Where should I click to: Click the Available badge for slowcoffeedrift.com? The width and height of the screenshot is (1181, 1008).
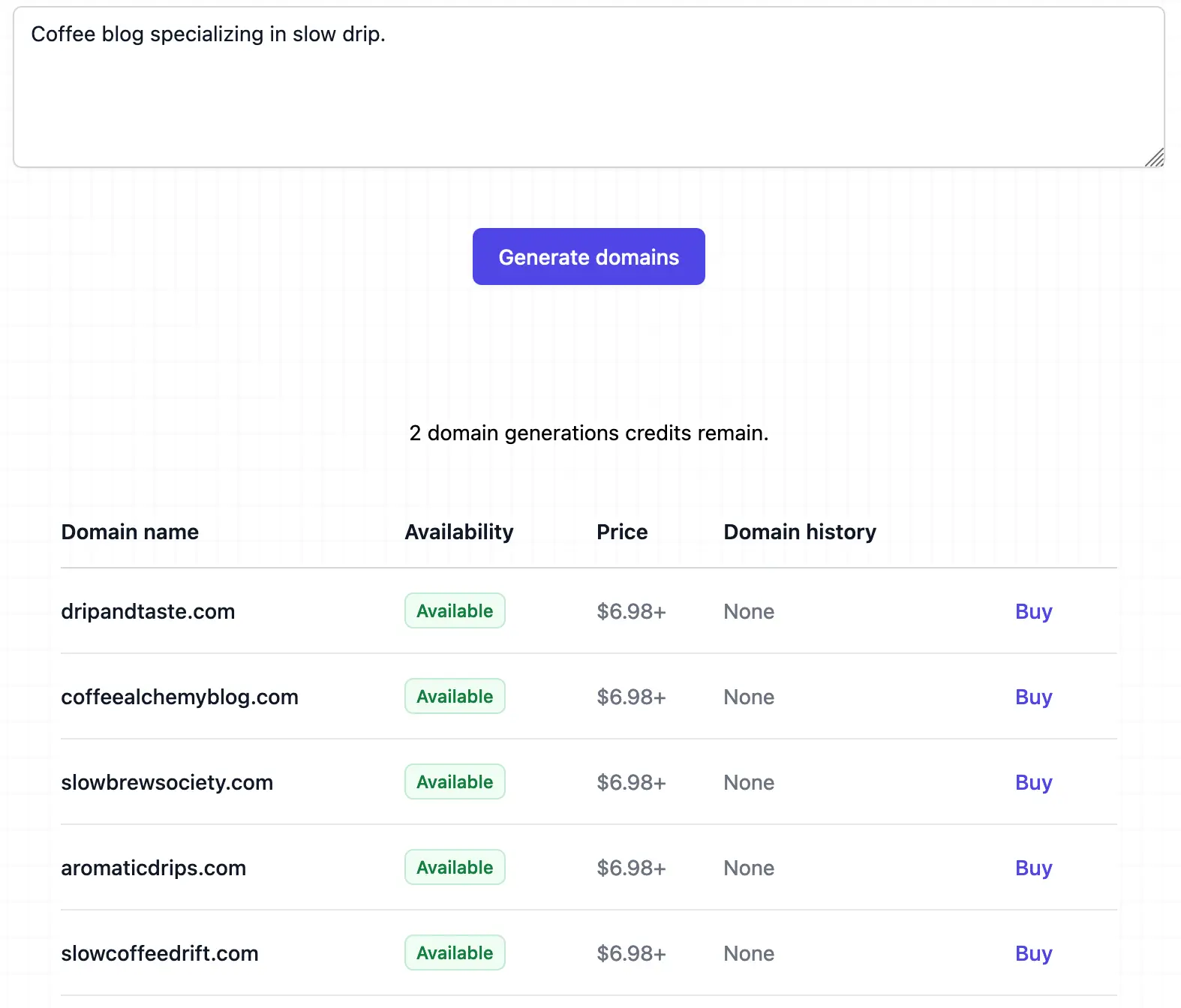pyautogui.click(x=455, y=952)
